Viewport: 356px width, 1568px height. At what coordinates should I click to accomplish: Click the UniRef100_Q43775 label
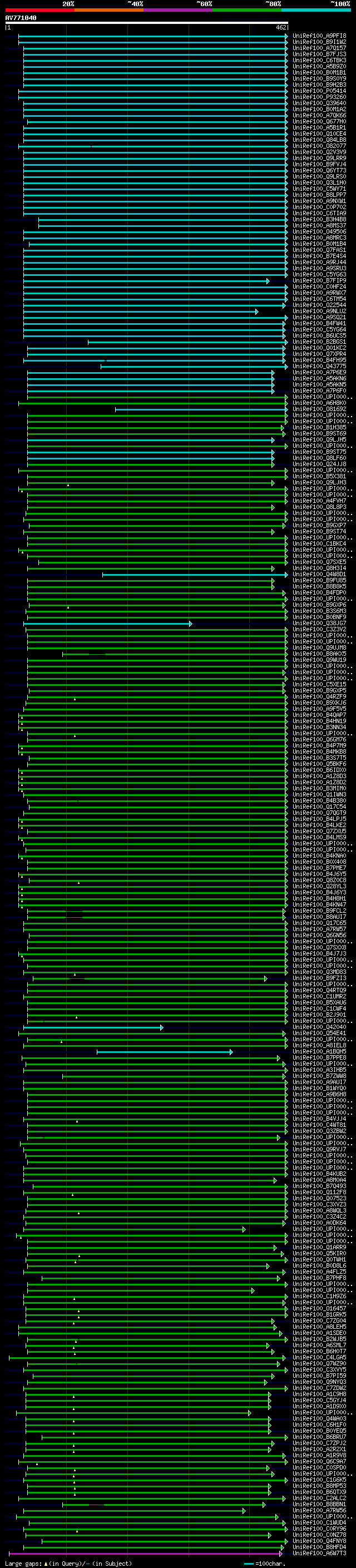(319, 367)
